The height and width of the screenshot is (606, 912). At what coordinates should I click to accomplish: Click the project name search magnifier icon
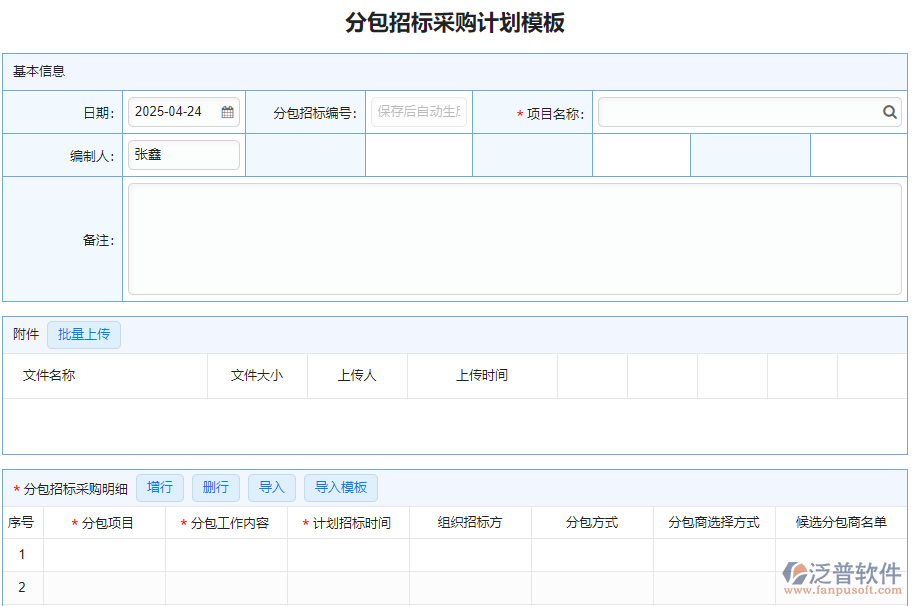(889, 112)
